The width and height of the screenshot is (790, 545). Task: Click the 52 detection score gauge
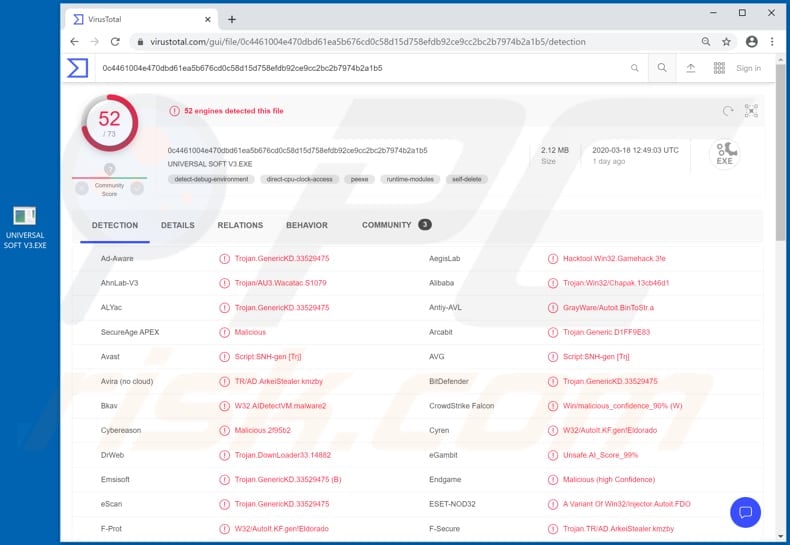click(x=109, y=123)
